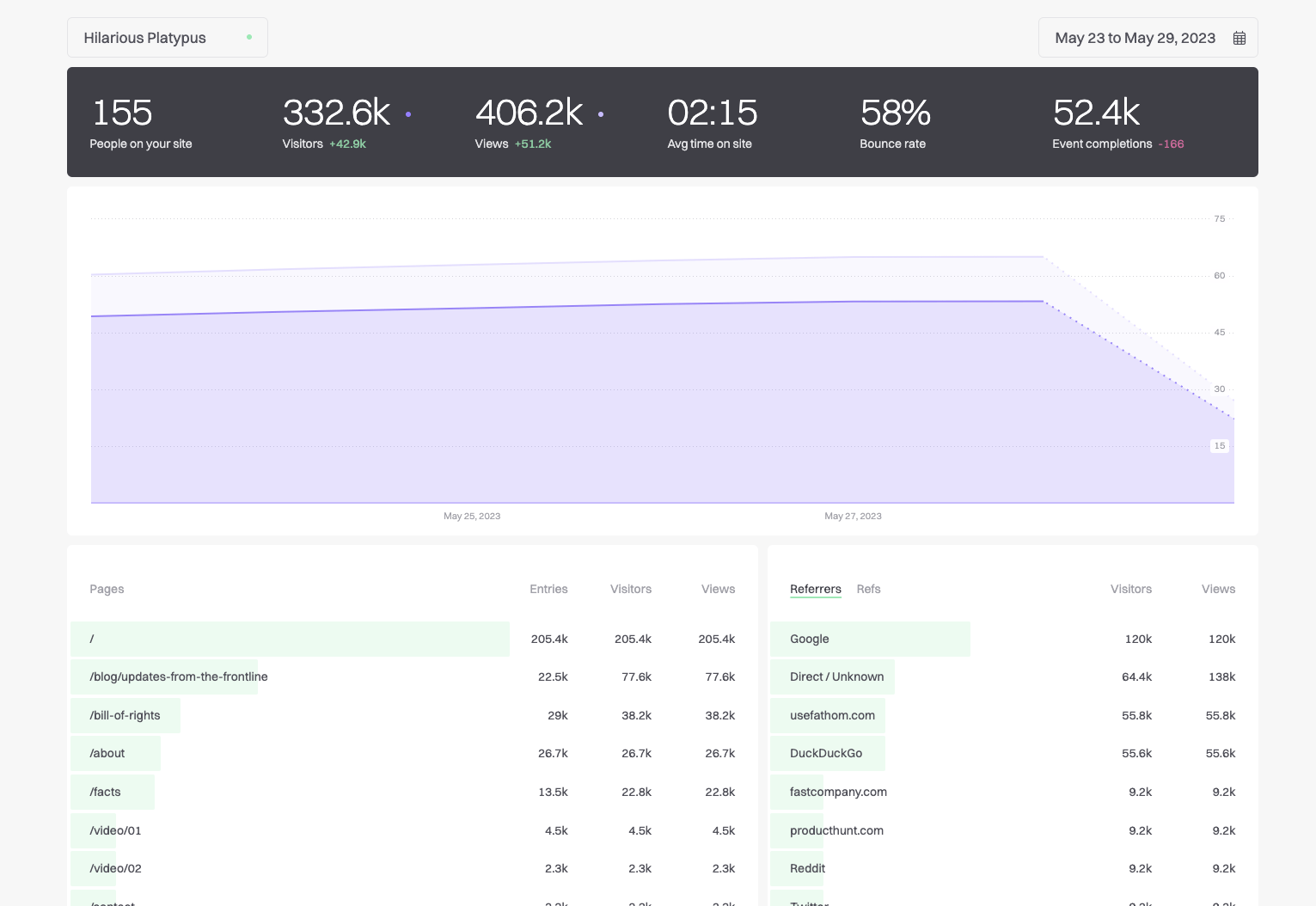Toggle the purple dot next to Visitors
This screenshot has height=906, width=1316.
(x=408, y=113)
